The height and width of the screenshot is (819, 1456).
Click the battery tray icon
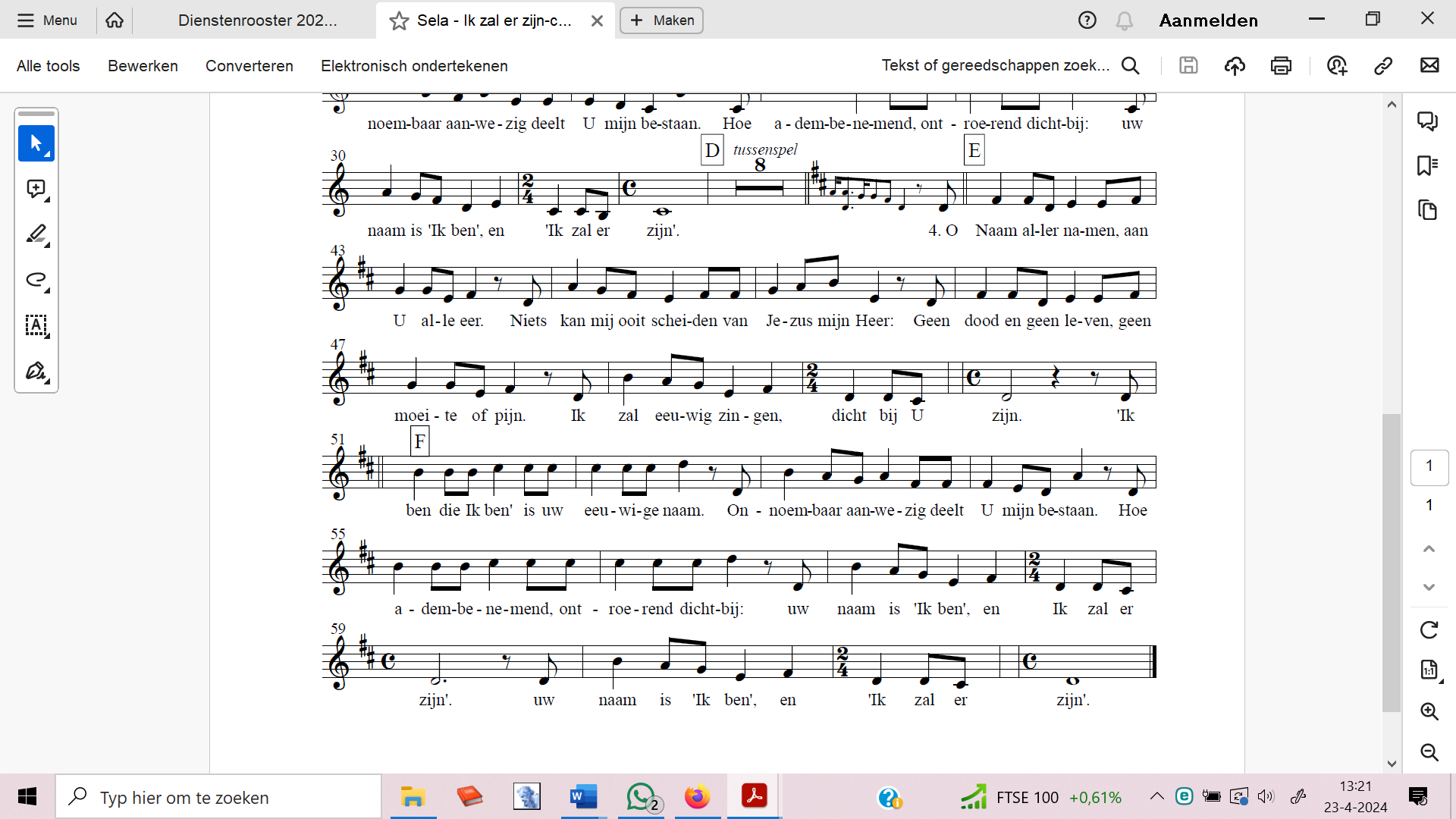(1211, 796)
